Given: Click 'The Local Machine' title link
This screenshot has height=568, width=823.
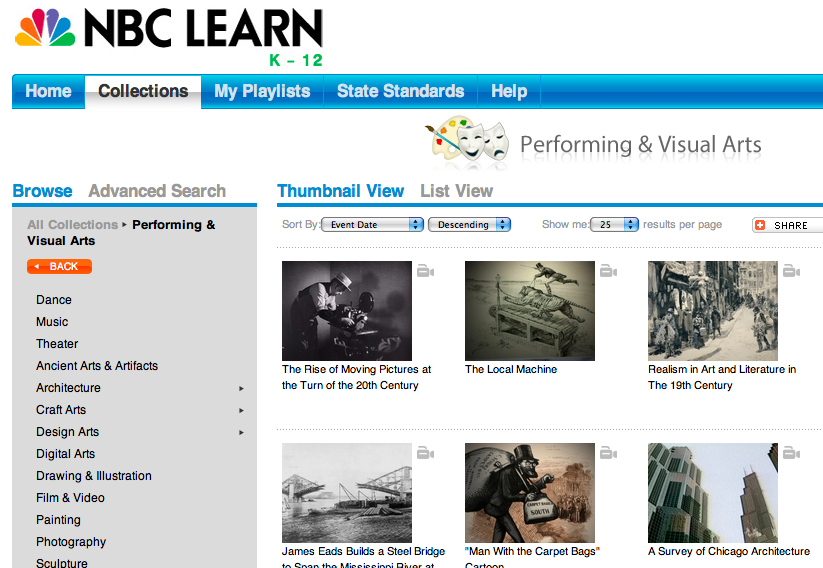Looking at the screenshot, I should coord(511,370).
